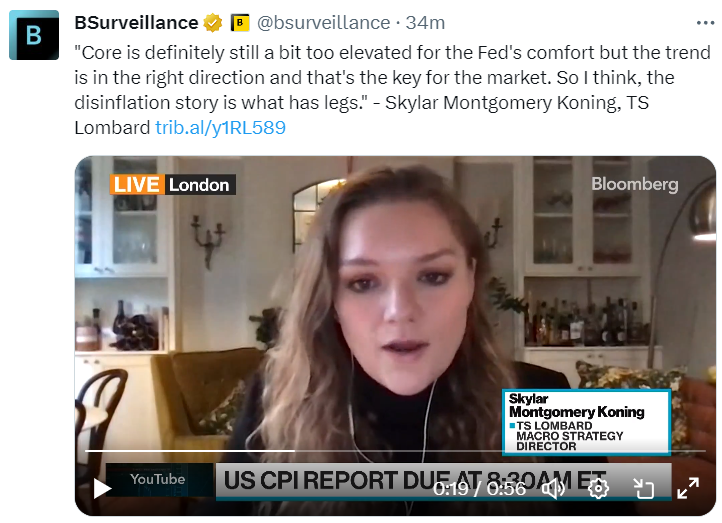Click the Bloomberg affiliate badge icon
Screen dimensions: 722x523
[x=240, y=23]
